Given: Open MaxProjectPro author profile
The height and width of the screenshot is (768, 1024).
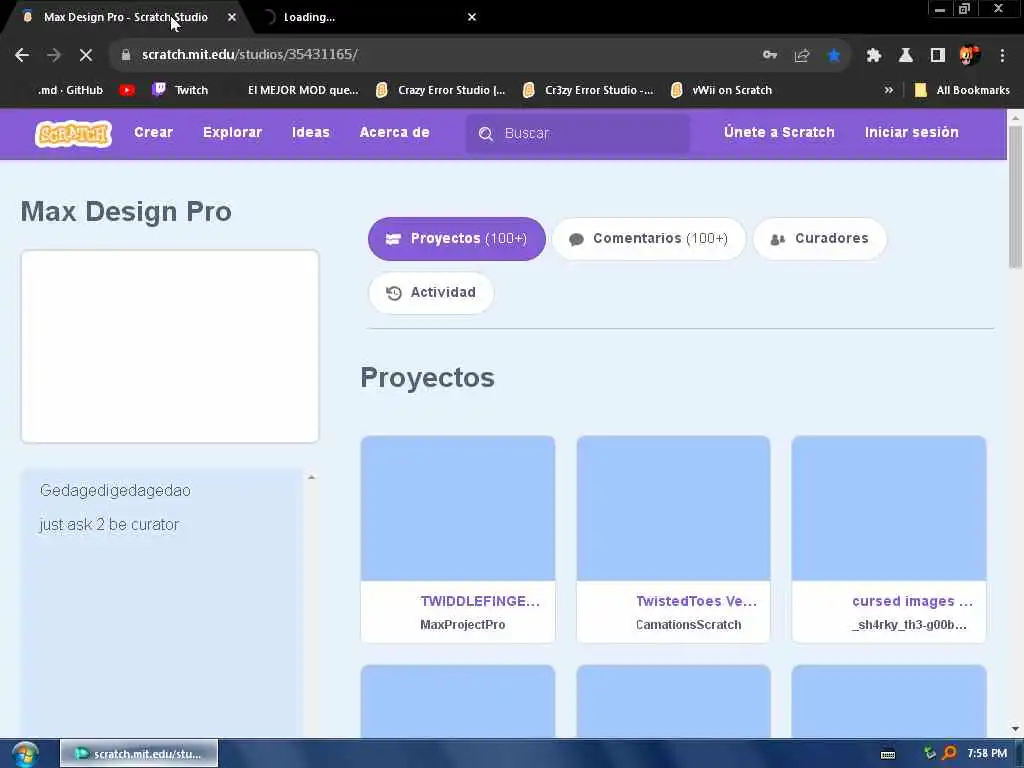Looking at the screenshot, I should coord(462,625).
